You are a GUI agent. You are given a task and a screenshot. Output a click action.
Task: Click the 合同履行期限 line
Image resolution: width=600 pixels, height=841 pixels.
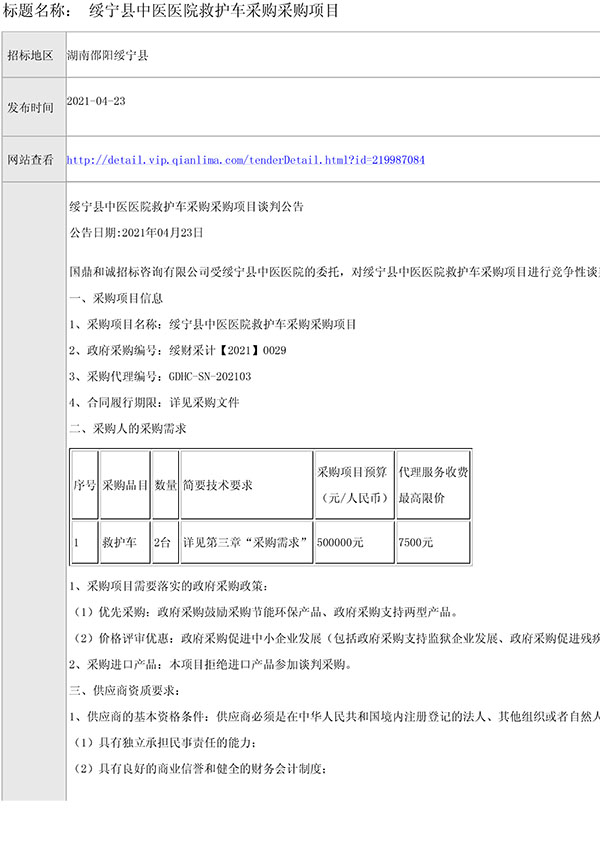(x=154, y=403)
